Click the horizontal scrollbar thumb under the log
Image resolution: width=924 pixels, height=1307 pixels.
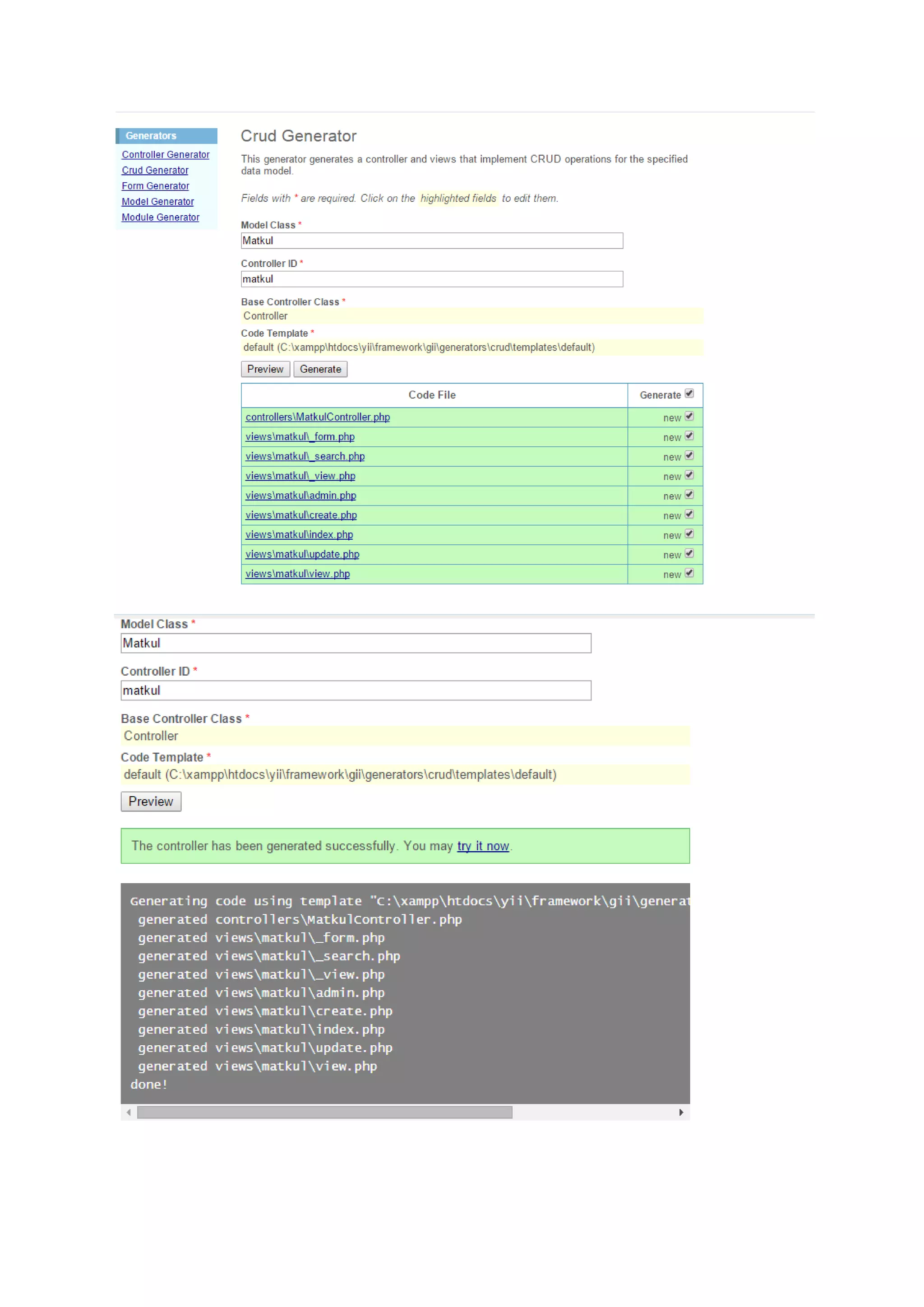tap(325, 1112)
